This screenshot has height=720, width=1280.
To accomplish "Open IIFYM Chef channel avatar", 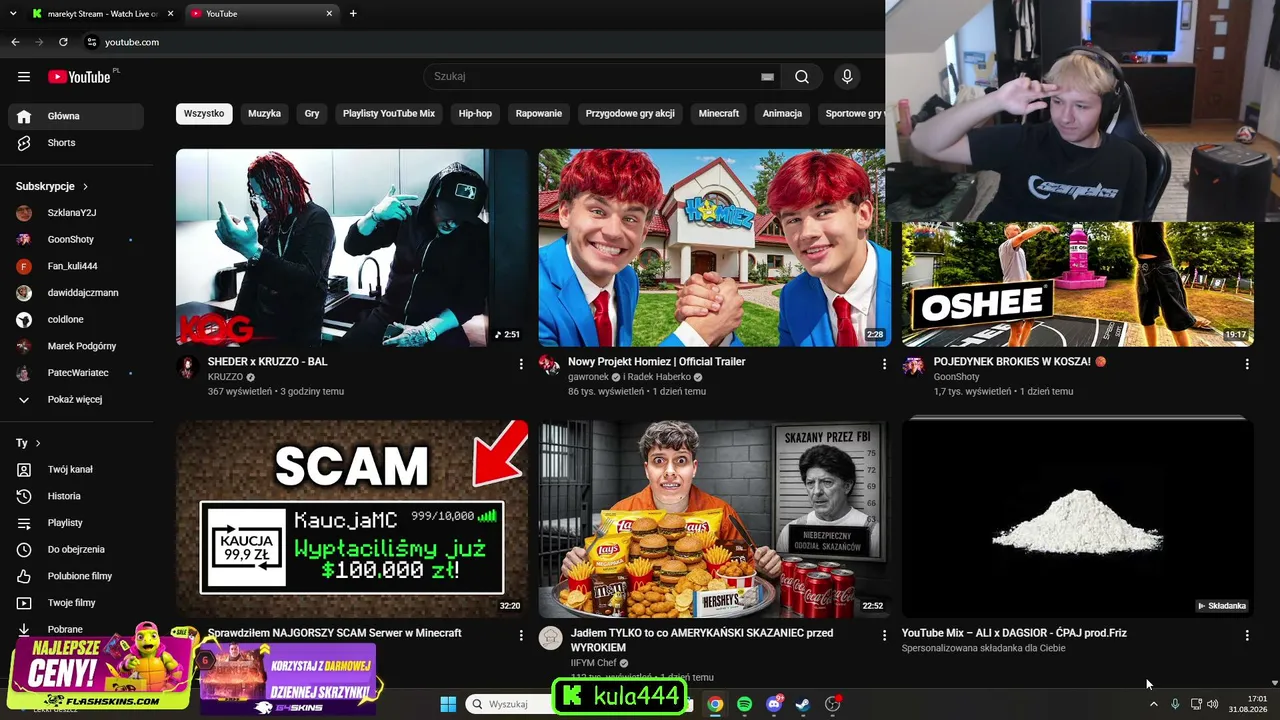I will [550, 637].
